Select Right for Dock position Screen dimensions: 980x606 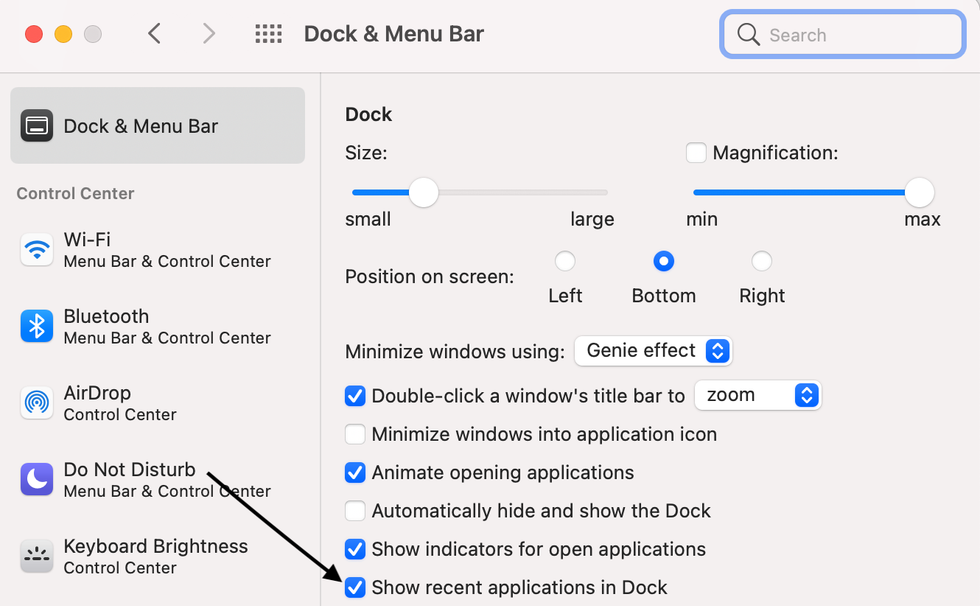click(x=762, y=262)
